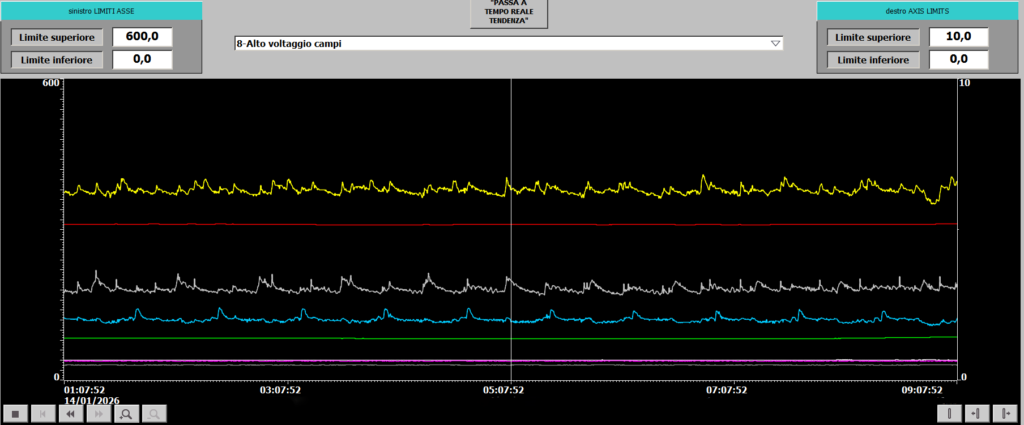Screen dimensions: 1024x425
Task: Click the zoom in magnifier icon
Action: pos(127,413)
